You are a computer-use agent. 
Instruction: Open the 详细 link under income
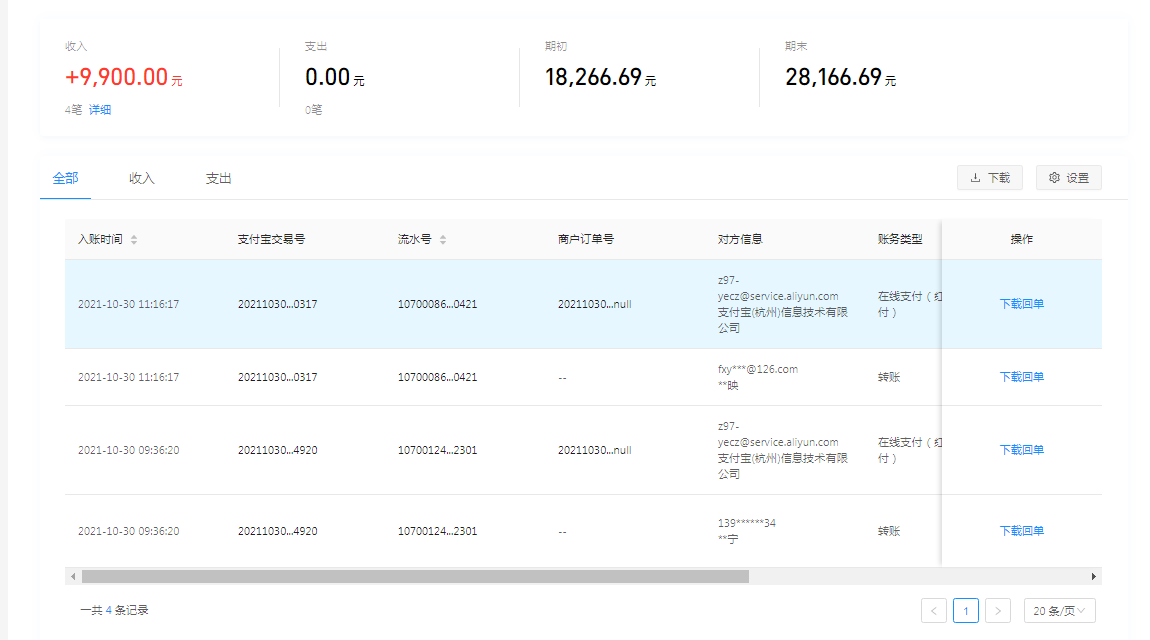coord(100,110)
